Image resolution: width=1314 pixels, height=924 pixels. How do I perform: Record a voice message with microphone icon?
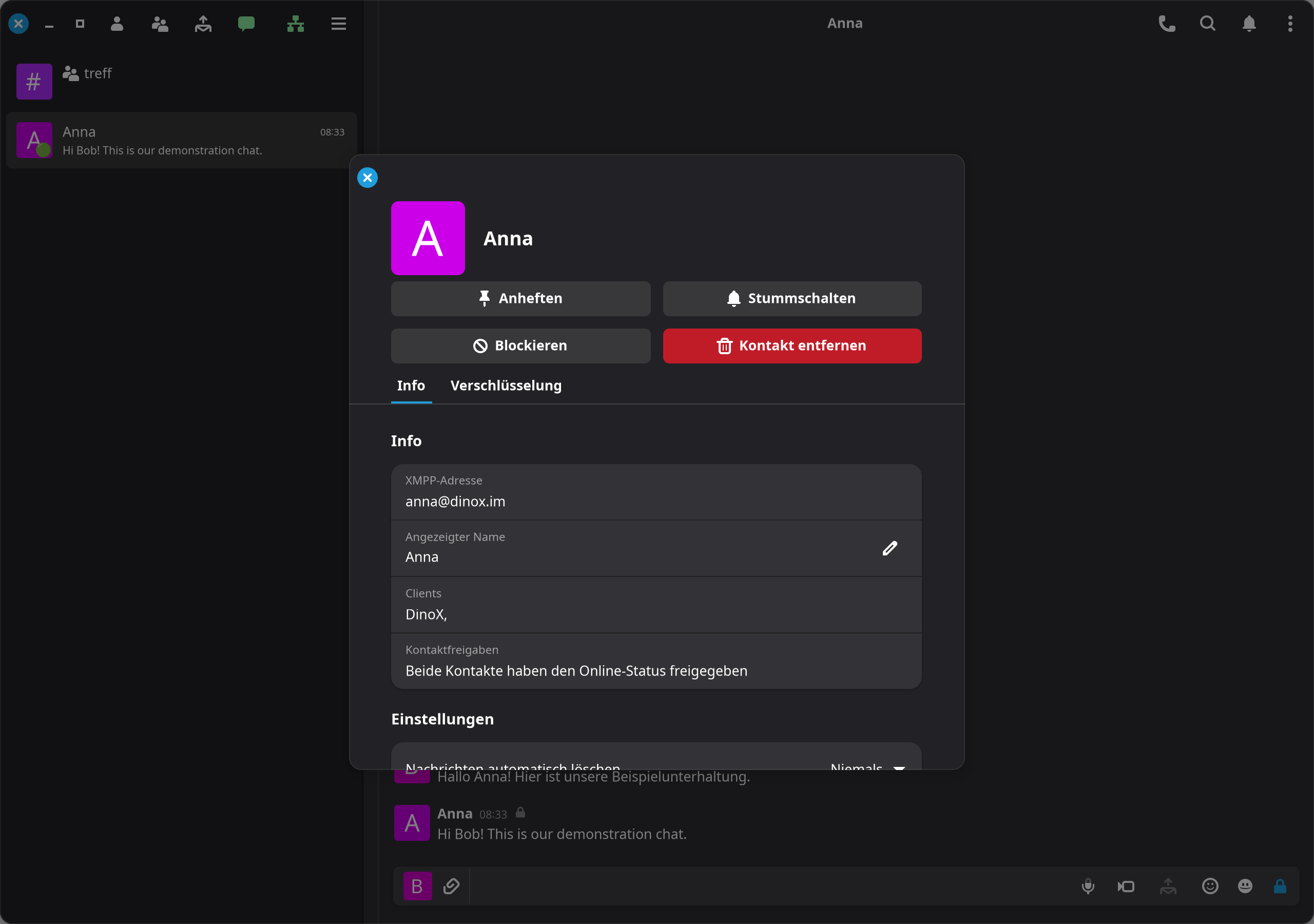click(1088, 886)
